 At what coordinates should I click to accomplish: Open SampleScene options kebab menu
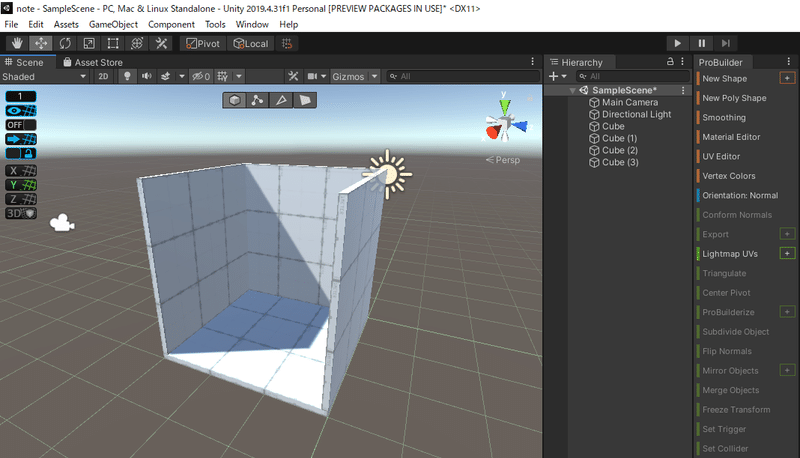click(x=683, y=90)
